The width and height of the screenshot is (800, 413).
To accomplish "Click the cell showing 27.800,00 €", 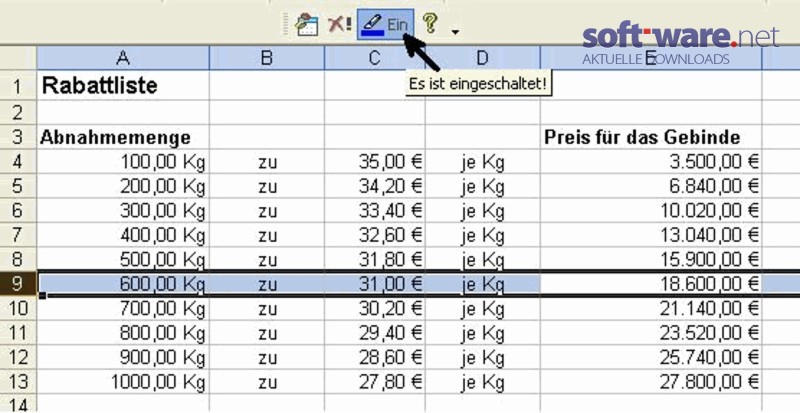I will click(x=651, y=381).
